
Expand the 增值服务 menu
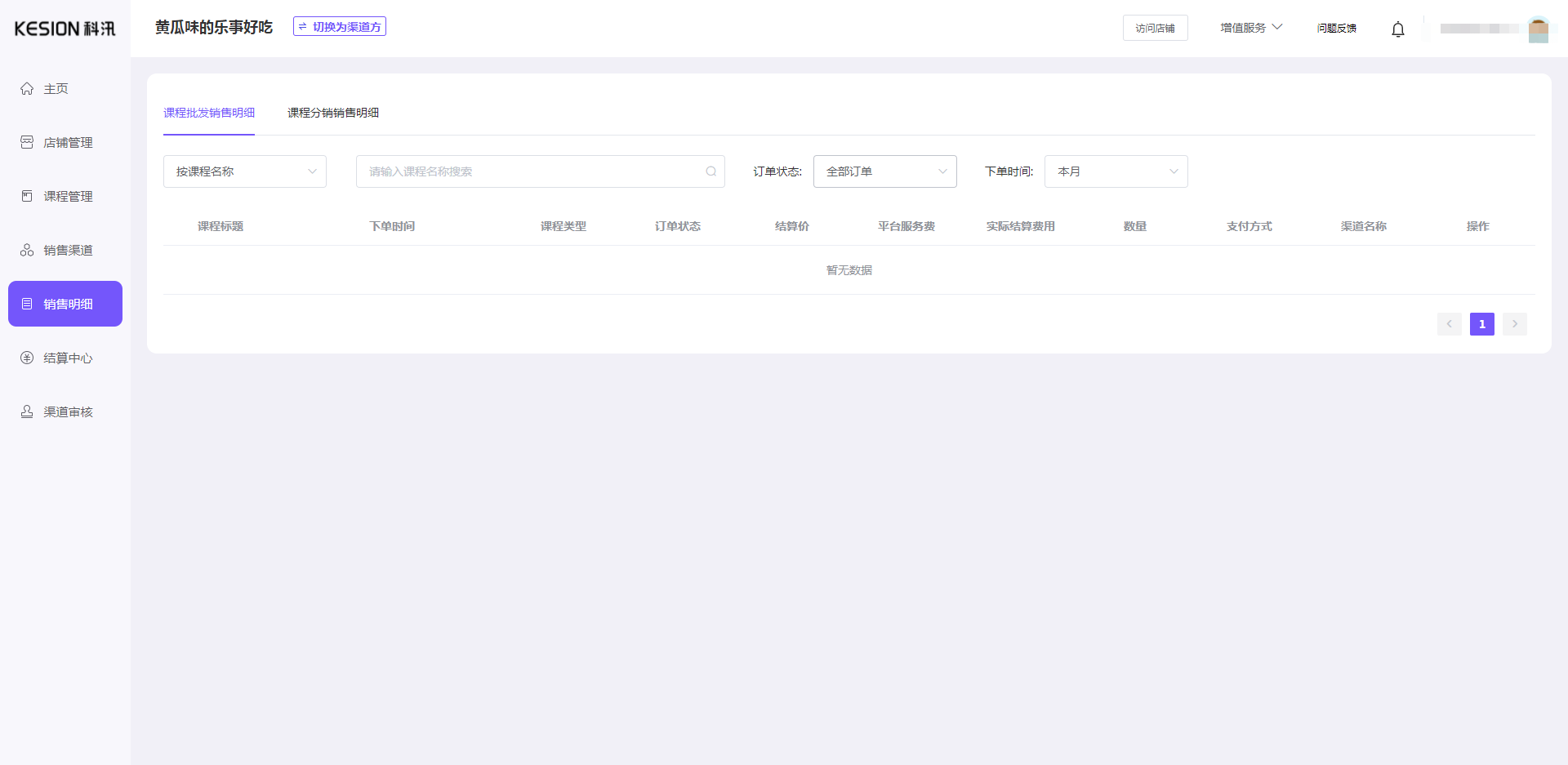pos(1250,28)
